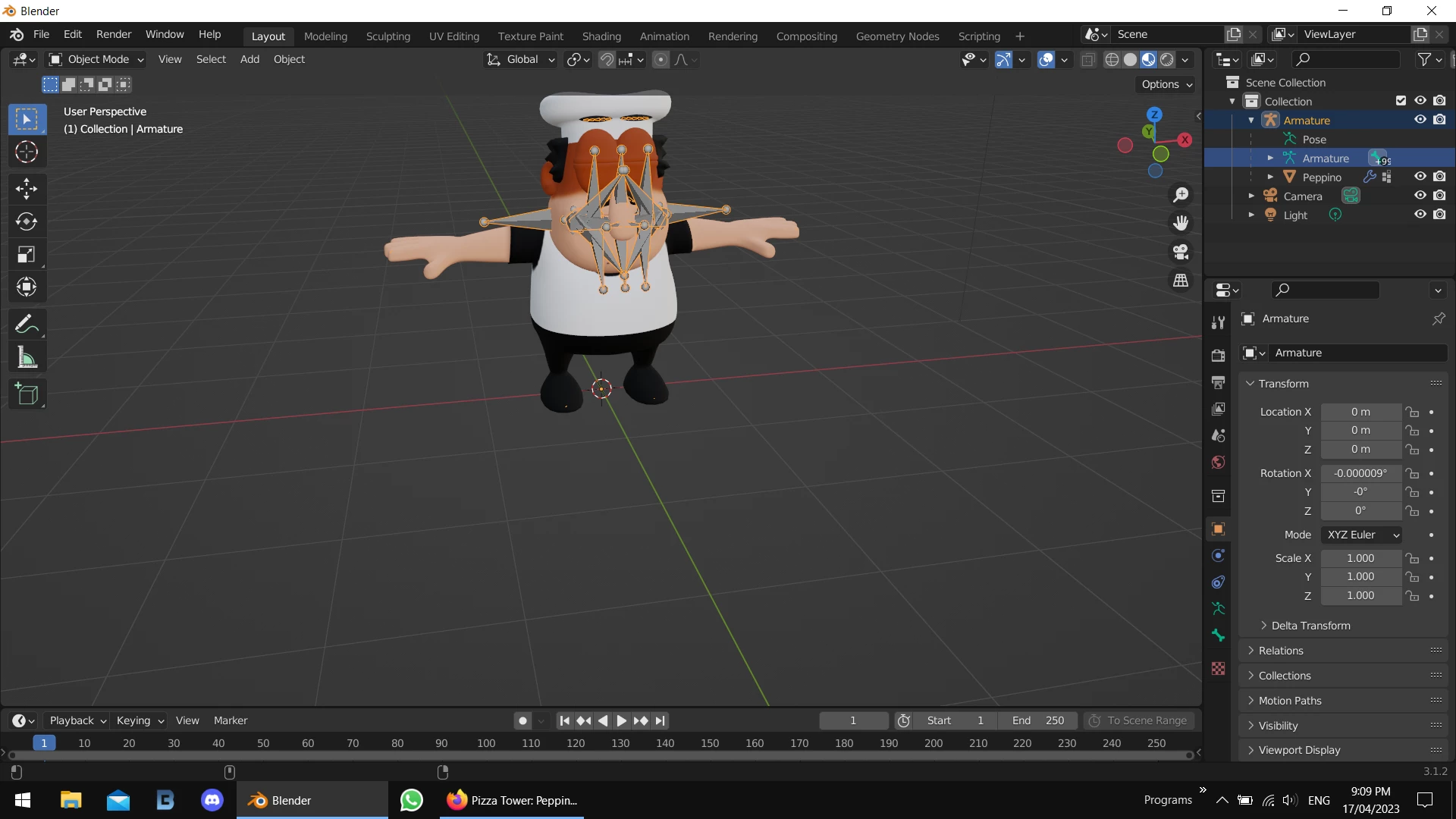Switch to orthographic view grid icon
The height and width of the screenshot is (819, 1456).
tap(1181, 281)
